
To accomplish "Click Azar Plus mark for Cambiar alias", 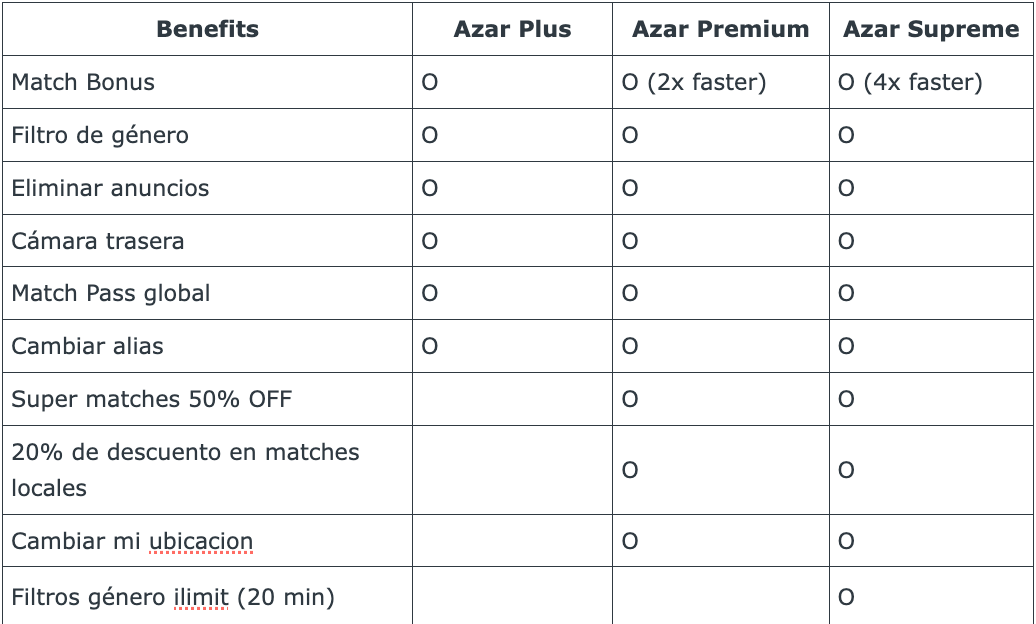I will 430,346.
